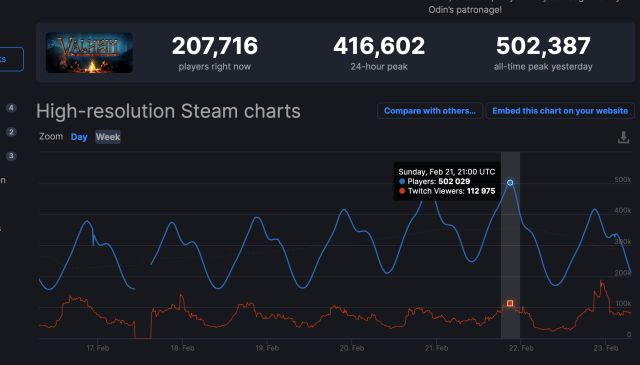
Task: Click the 22. Feb axis label
Action: pyautogui.click(x=521, y=348)
